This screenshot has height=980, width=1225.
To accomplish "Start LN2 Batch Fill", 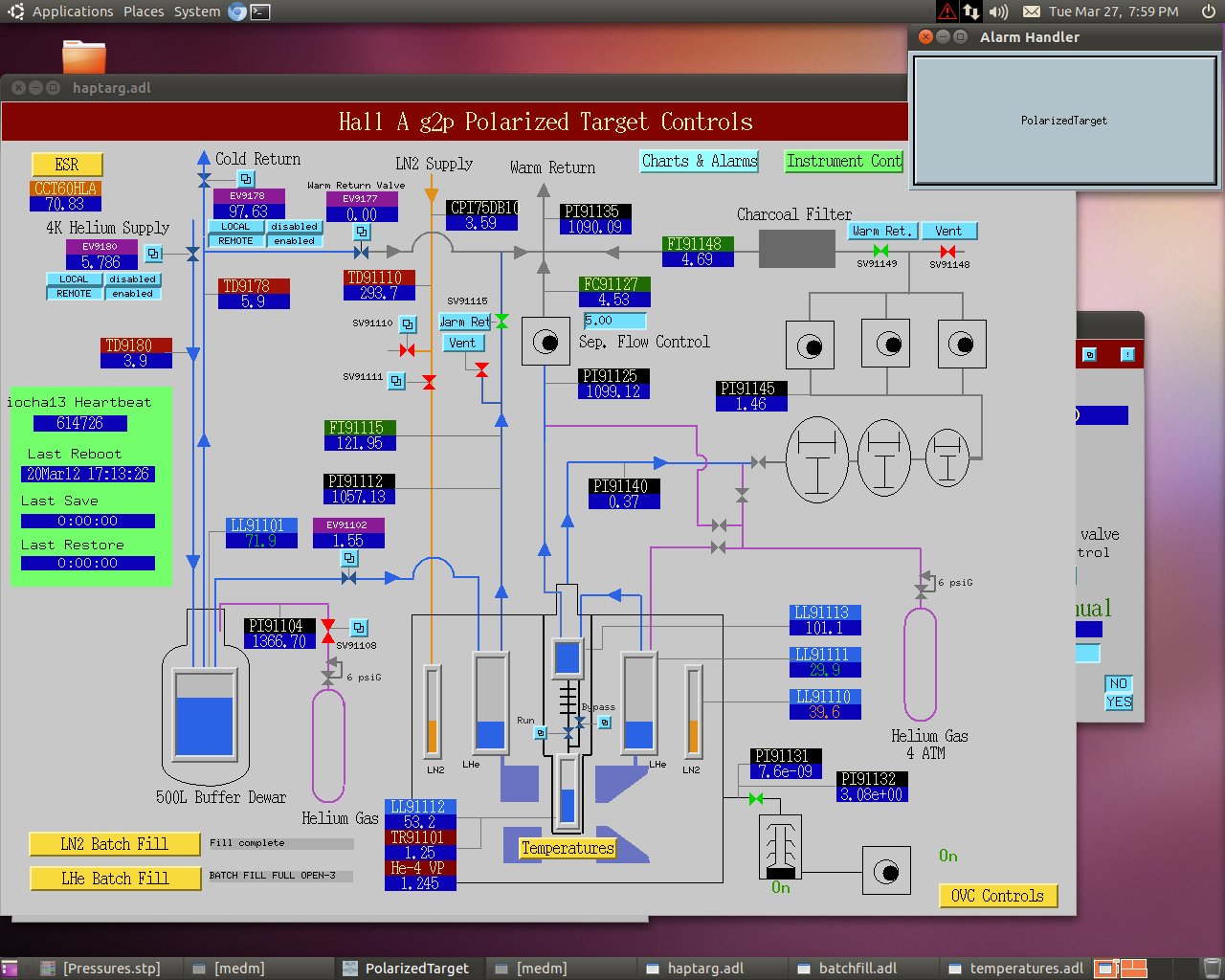I will [x=115, y=843].
